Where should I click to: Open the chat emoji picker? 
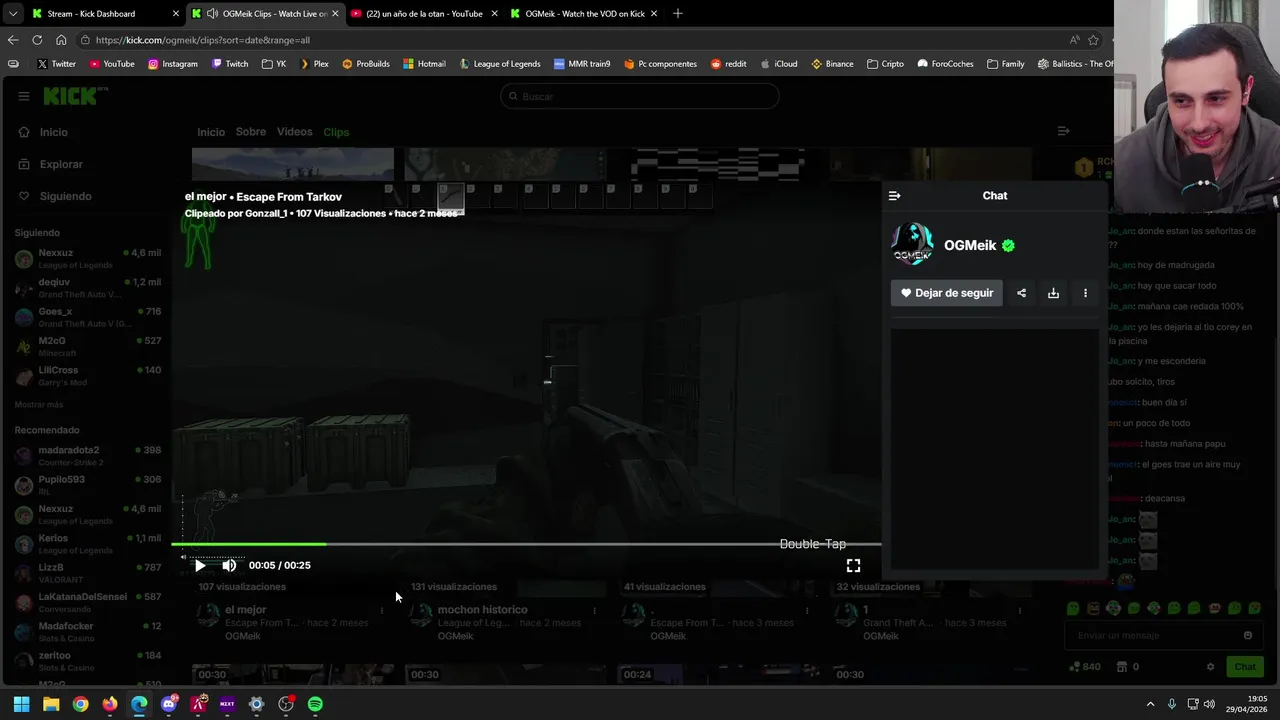click(1247, 635)
